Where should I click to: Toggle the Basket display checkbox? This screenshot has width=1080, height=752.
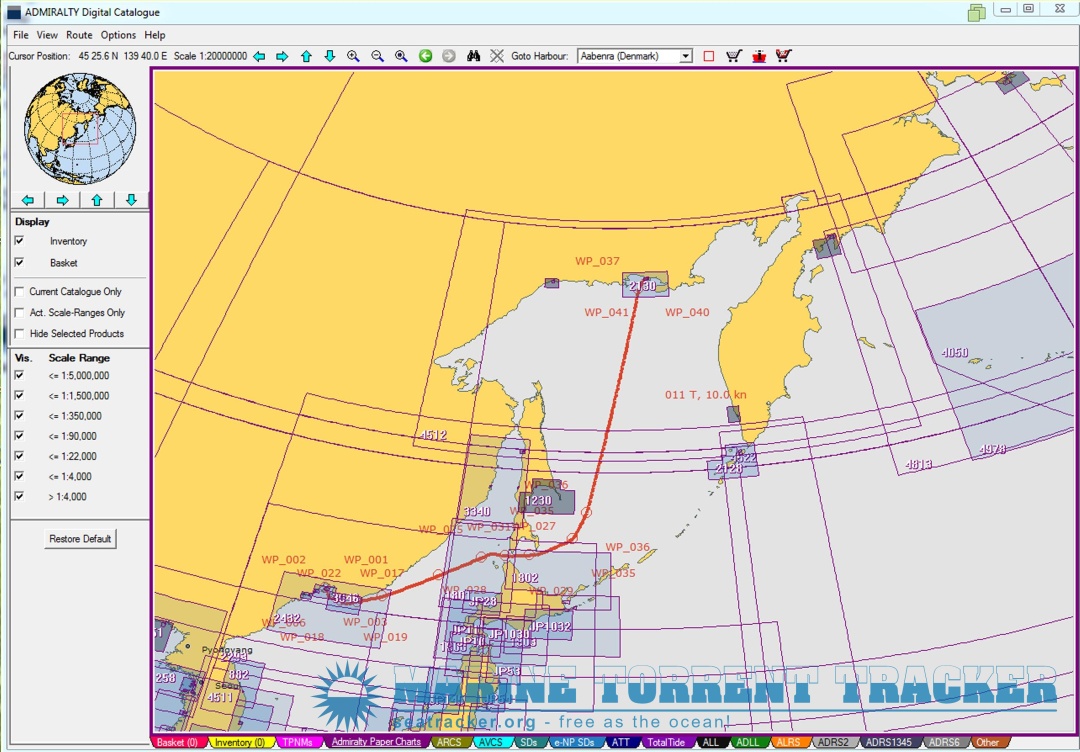click(19, 262)
